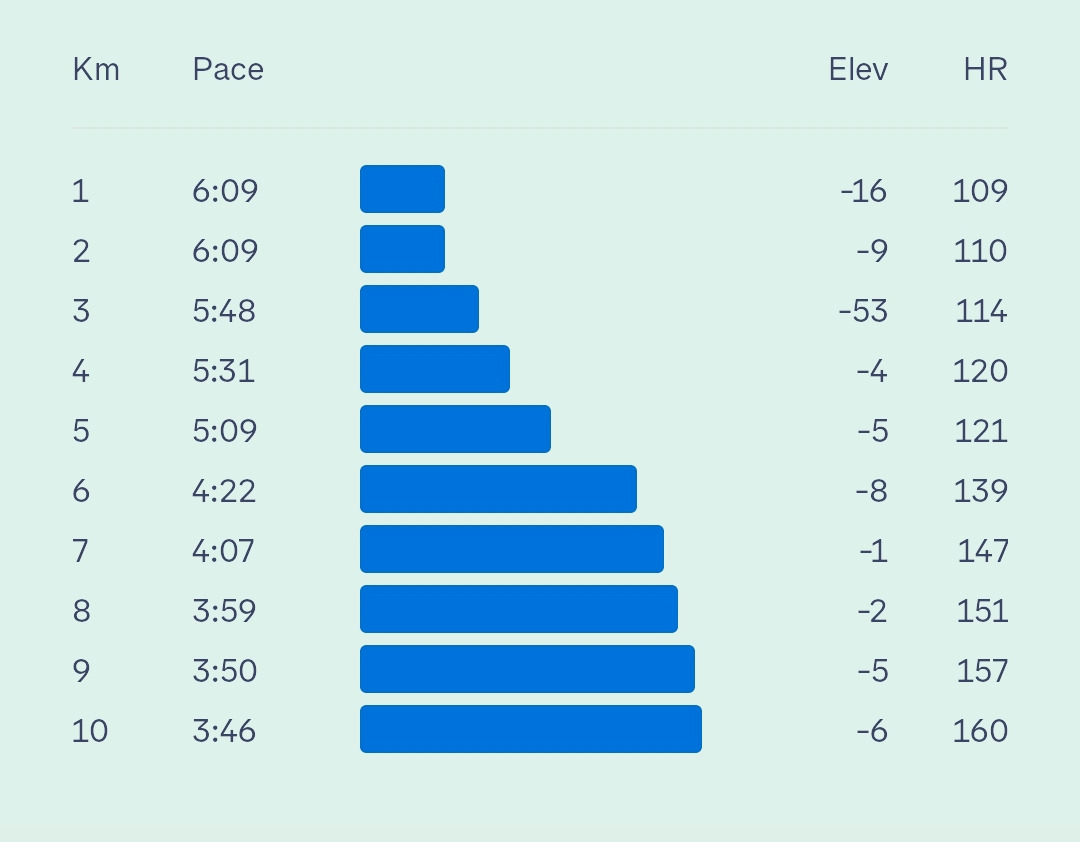This screenshot has height=842, width=1080.
Task: Click the -53 elevation value
Action: pyautogui.click(x=863, y=311)
